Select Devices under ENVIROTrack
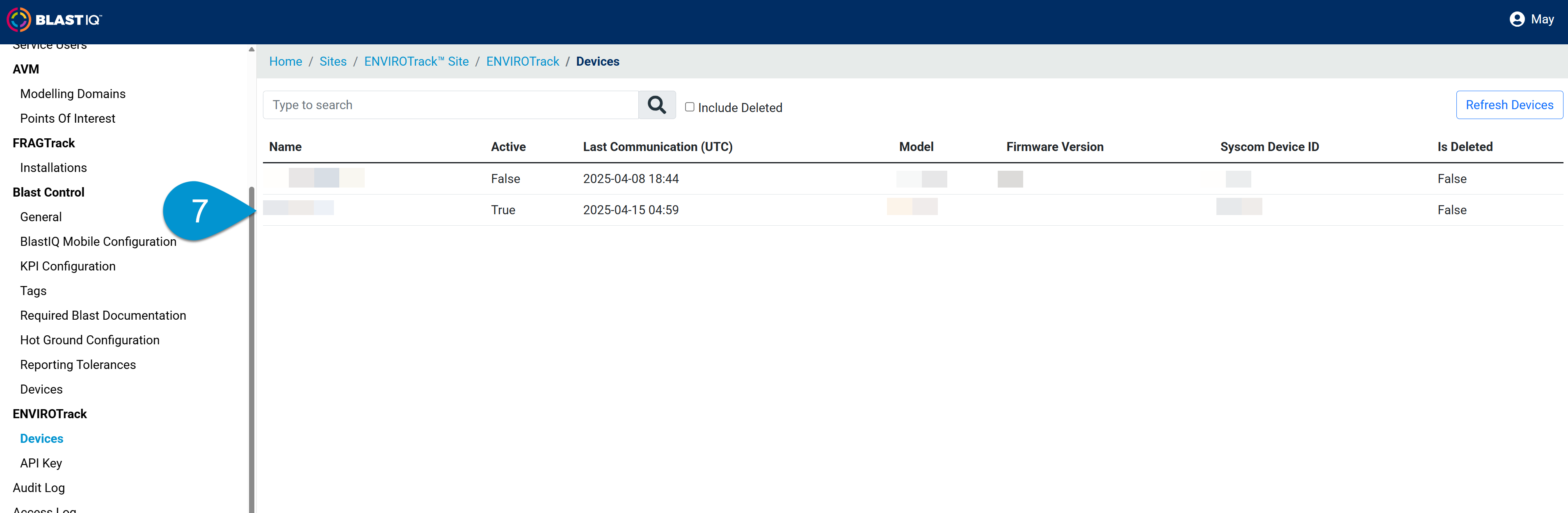1568x513 pixels. click(41, 439)
